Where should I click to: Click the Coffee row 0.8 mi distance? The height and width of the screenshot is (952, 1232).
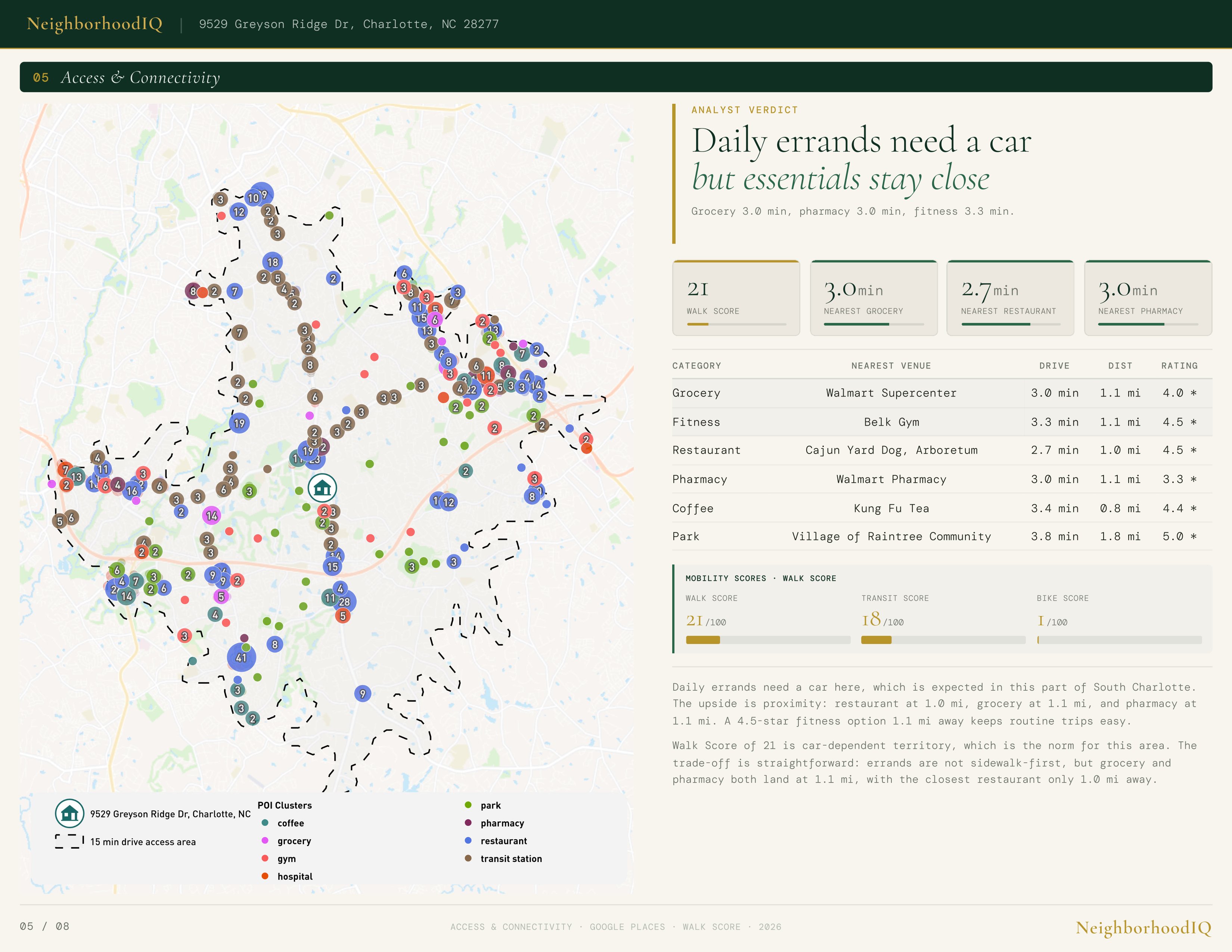pos(1120,508)
